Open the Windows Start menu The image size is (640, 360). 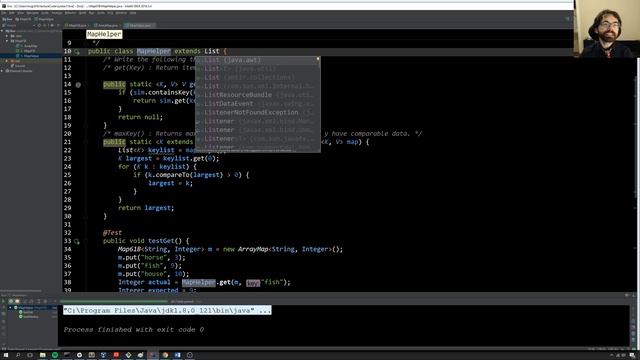6,355
